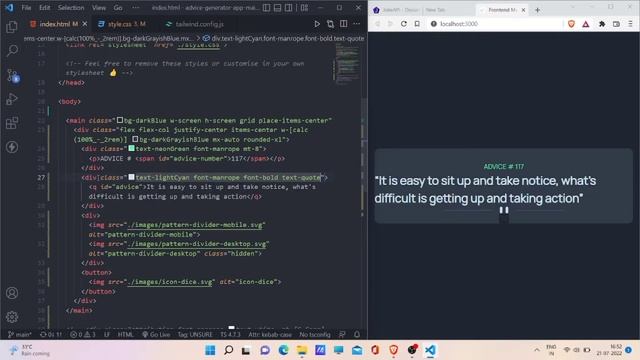Click the editor minimap preview
Screen dimensions: 640x360
347,64
